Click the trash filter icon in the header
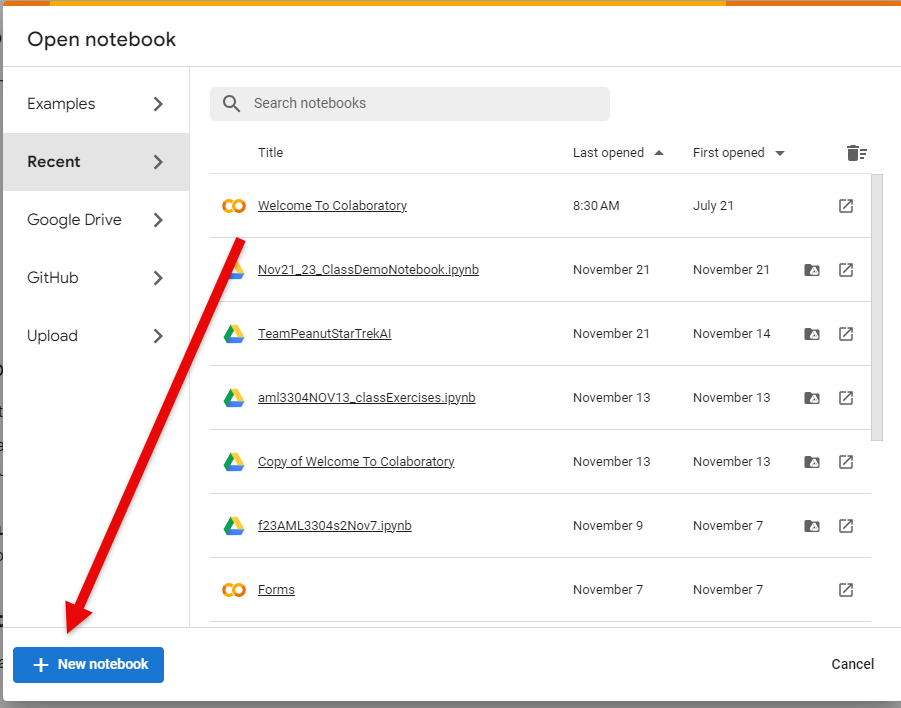The image size is (901, 708). [x=856, y=153]
